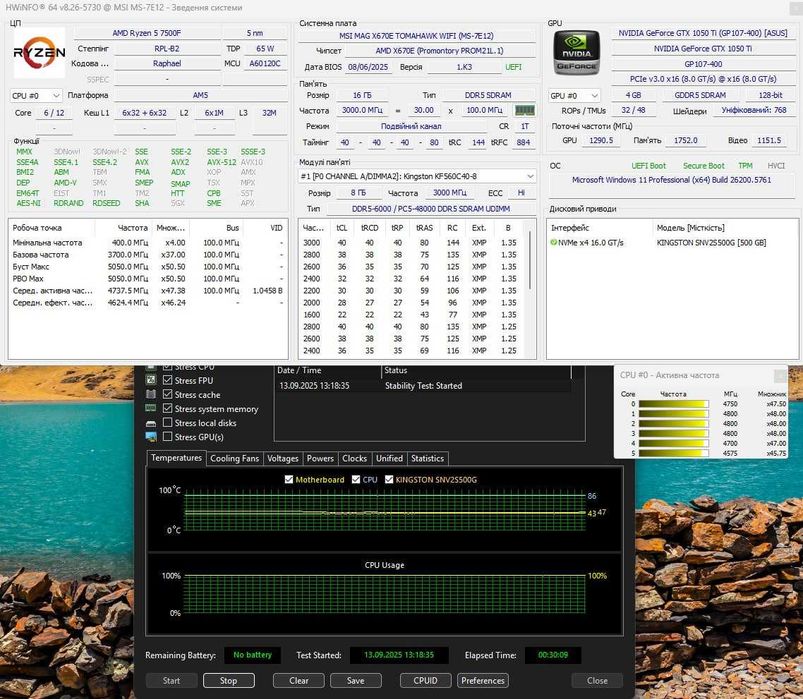Select the Unified tab
This screenshot has width=803, height=699.
coord(389,458)
